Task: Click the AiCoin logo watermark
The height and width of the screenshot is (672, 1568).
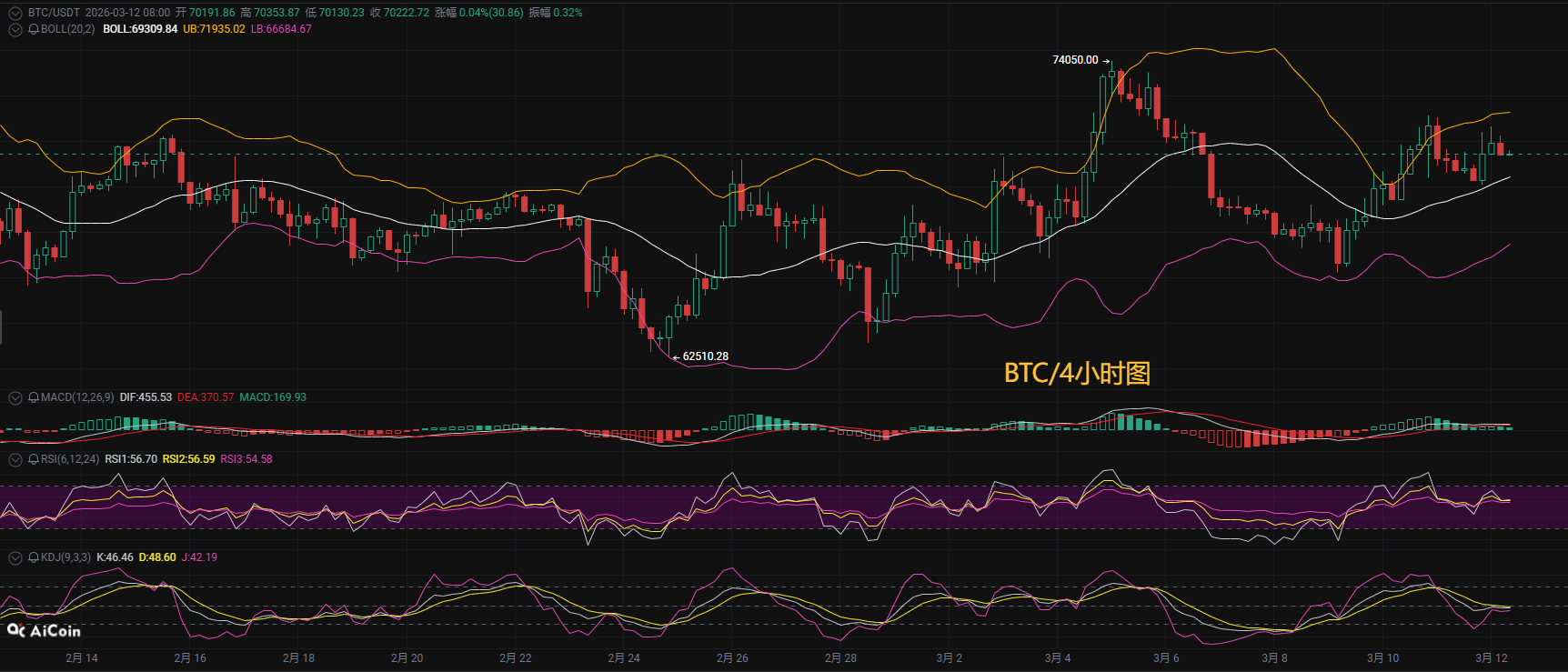Action: click(45, 630)
